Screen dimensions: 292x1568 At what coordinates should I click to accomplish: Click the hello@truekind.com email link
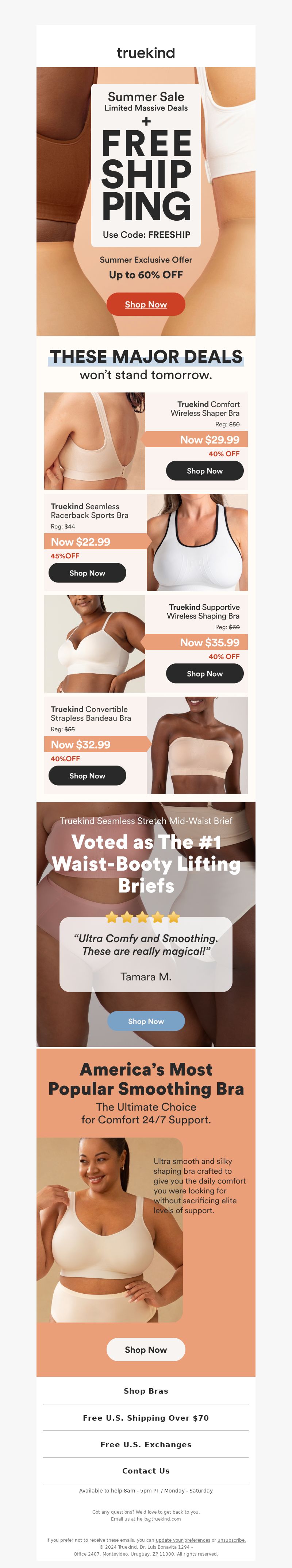pos(158,1519)
